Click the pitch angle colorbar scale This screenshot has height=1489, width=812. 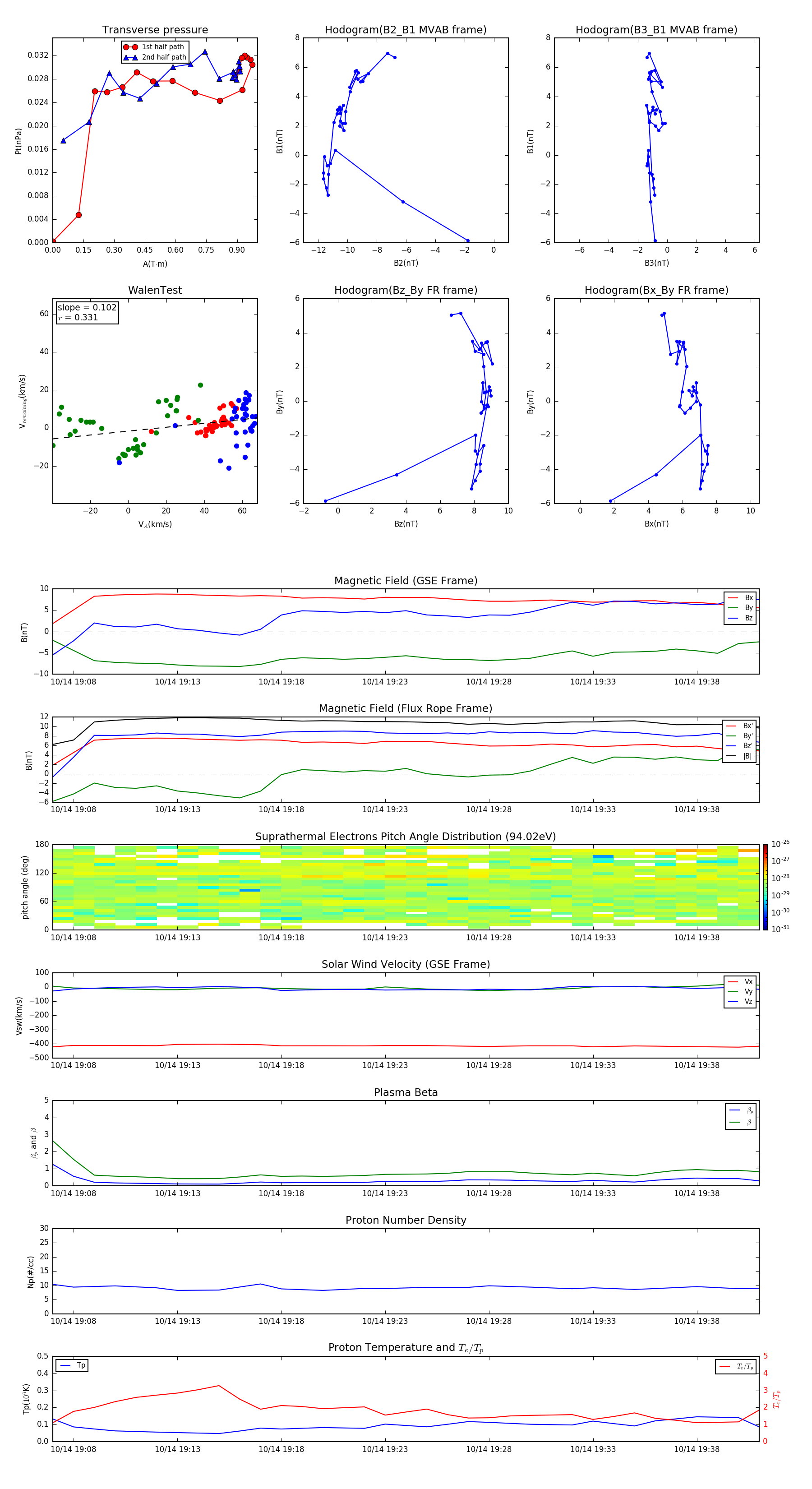tap(765, 887)
